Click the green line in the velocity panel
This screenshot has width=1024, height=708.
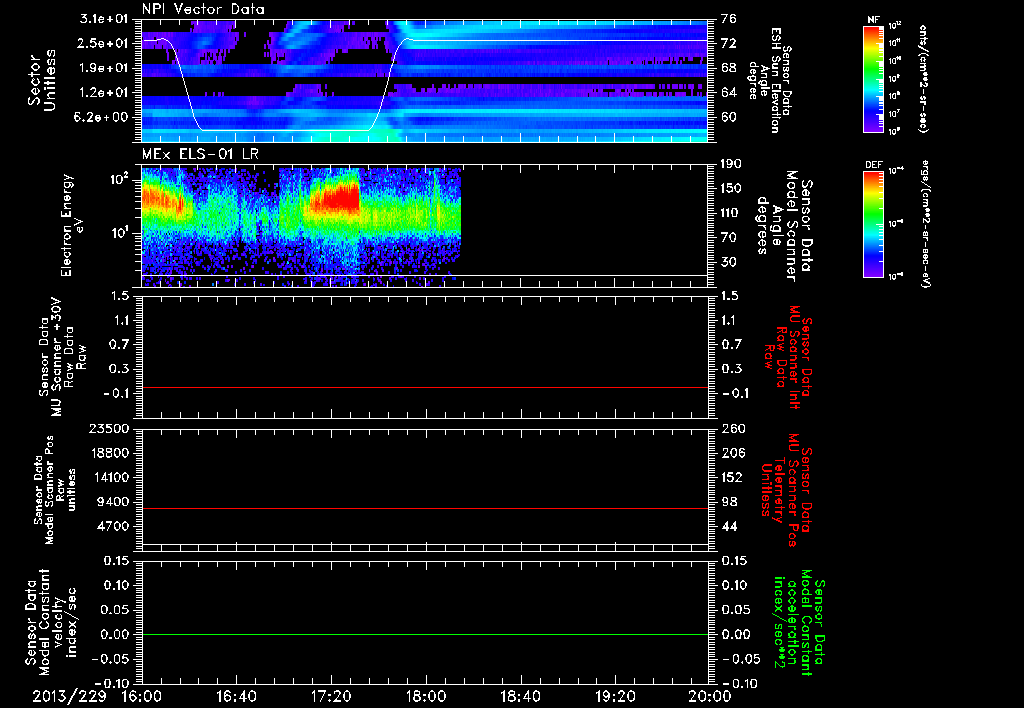point(425,634)
